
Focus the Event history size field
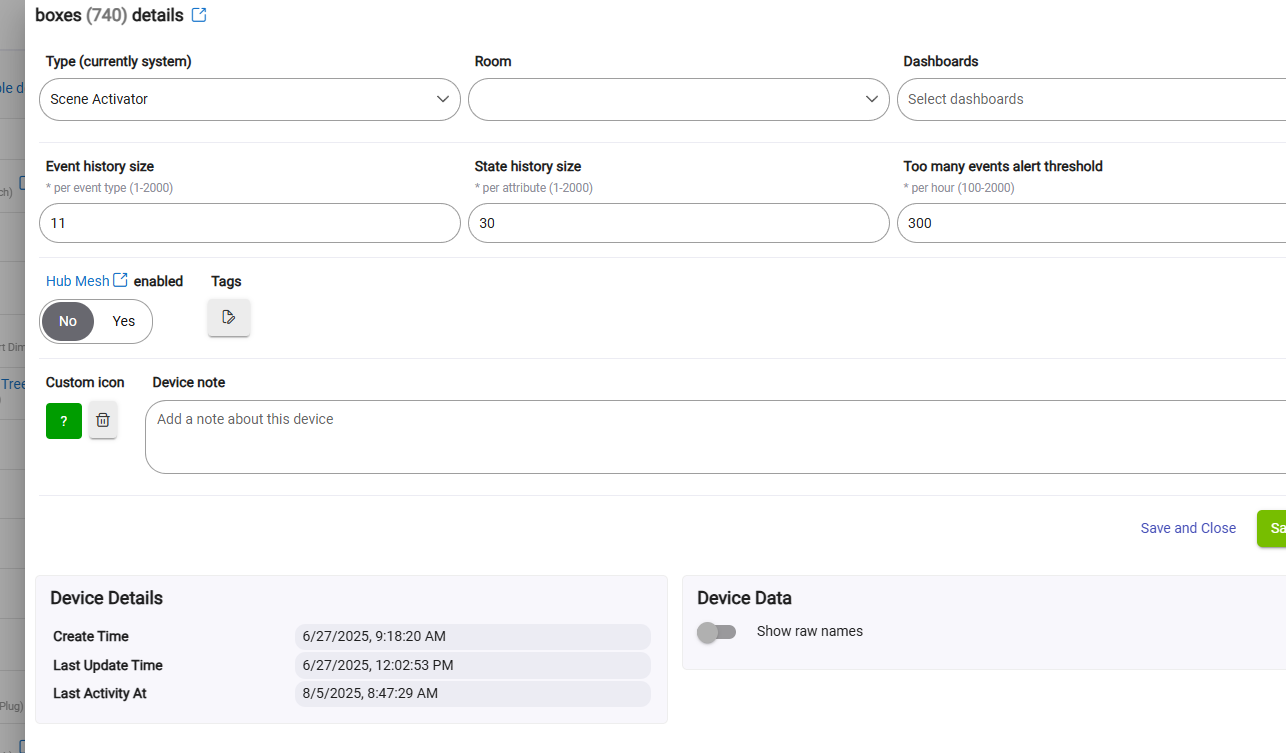(x=249, y=223)
